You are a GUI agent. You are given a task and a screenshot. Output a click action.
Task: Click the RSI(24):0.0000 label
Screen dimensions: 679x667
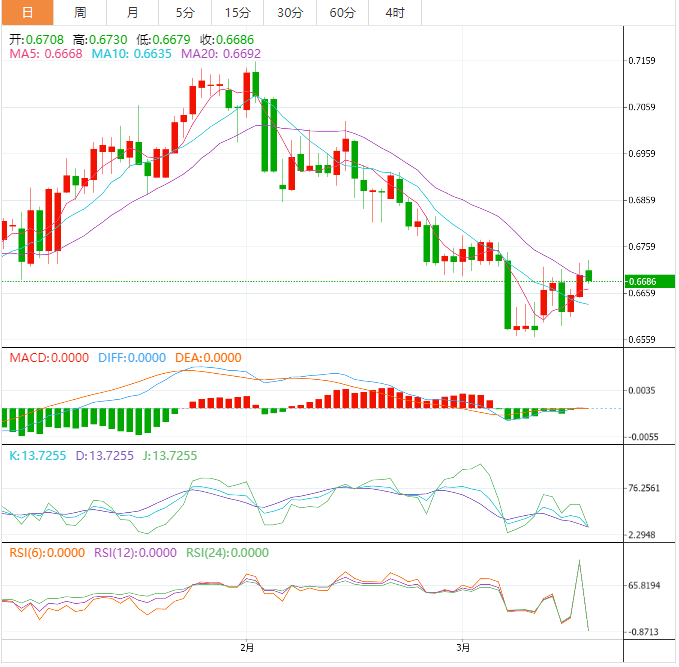tap(227, 553)
